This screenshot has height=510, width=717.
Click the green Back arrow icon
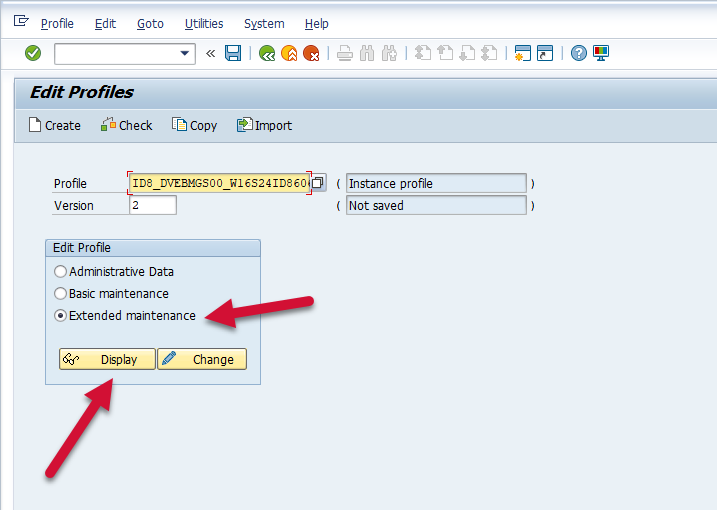[x=267, y=53]
